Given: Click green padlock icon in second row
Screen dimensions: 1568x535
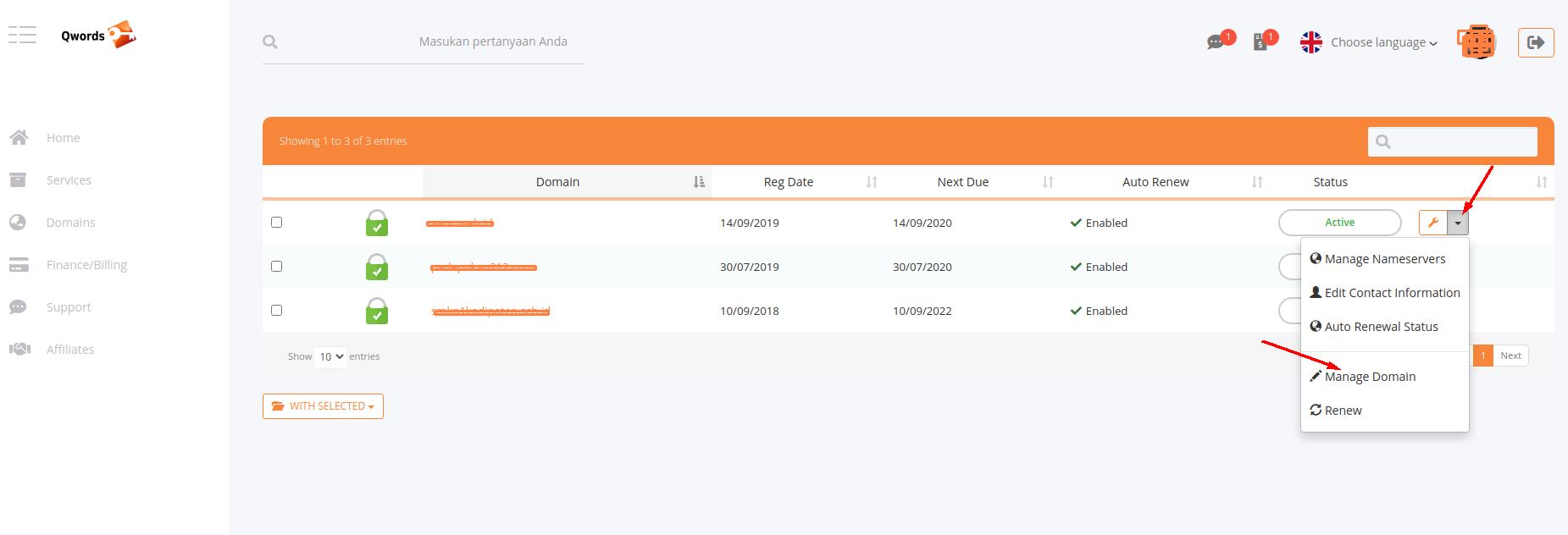Looking at the screenshot, I should tap(377, 267).
